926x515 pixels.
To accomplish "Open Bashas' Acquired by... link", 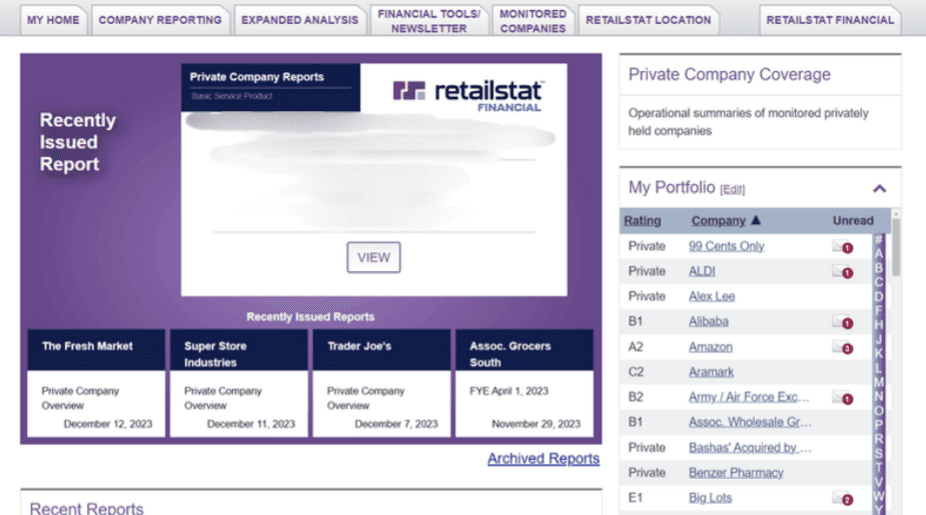I will 750,448.
